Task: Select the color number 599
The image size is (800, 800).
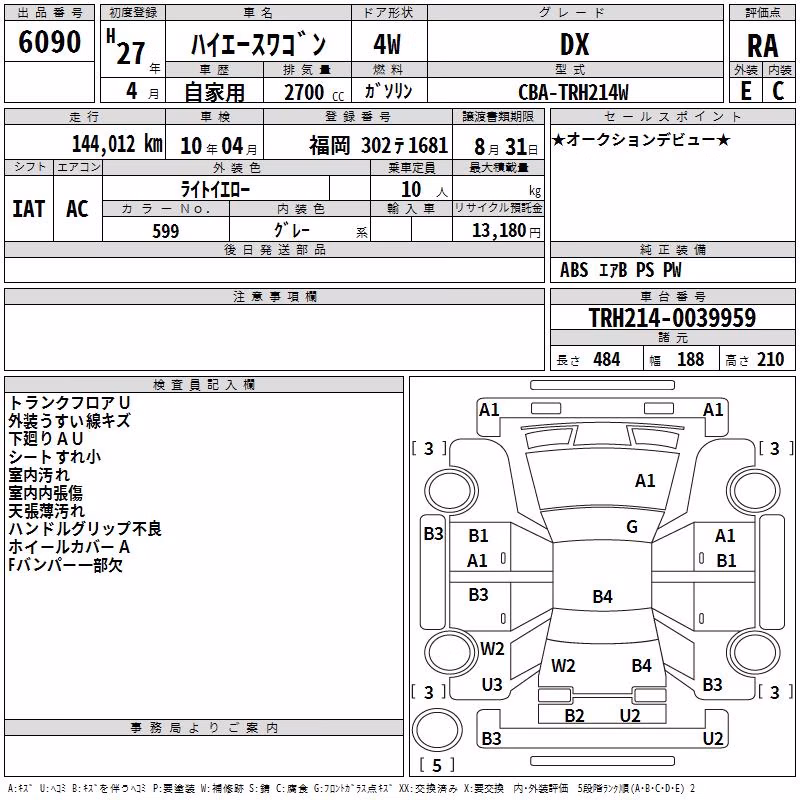Action: click(x=166, y=231)
